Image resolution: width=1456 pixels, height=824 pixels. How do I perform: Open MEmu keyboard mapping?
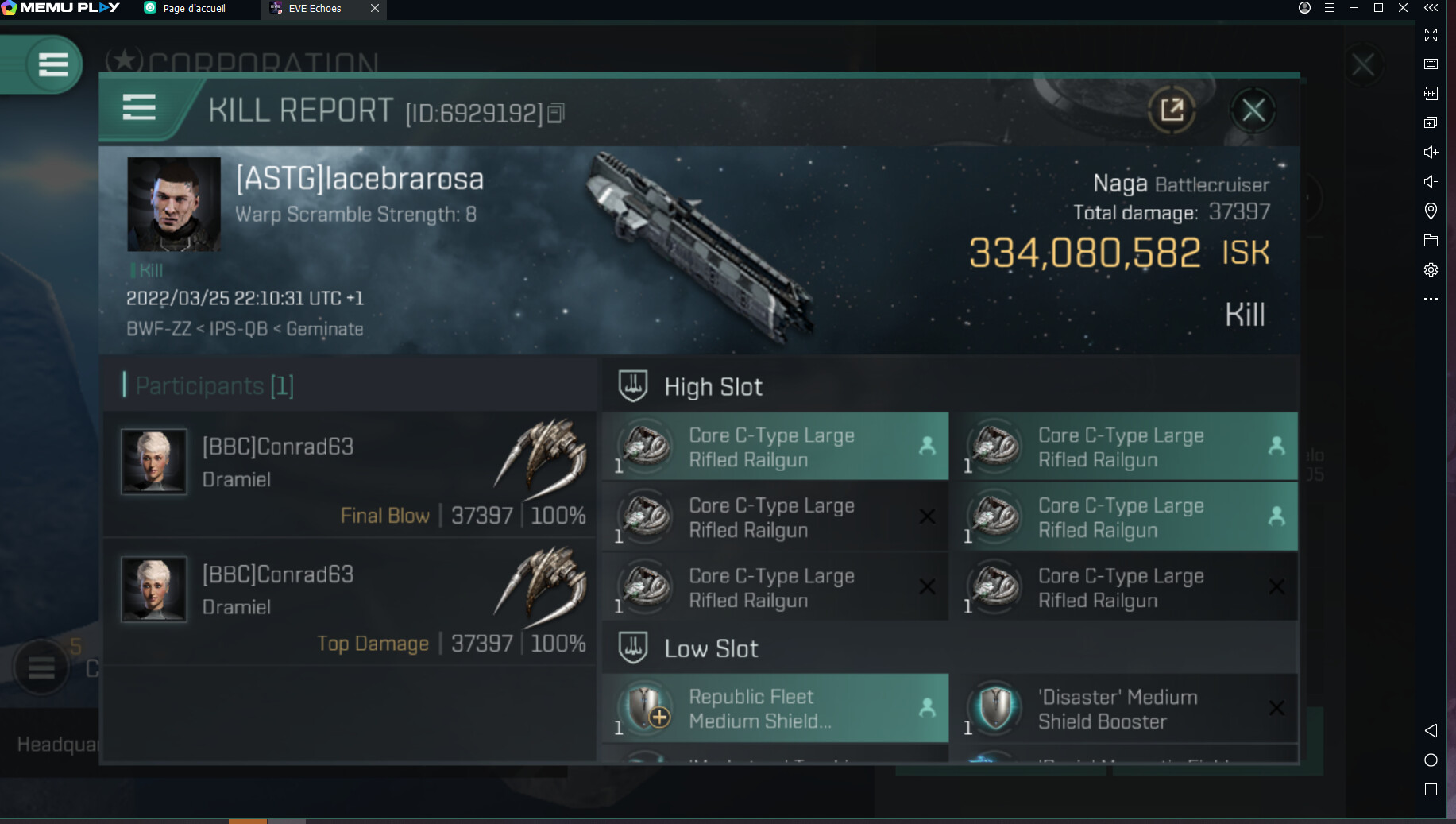click(x=1431, y=64)
